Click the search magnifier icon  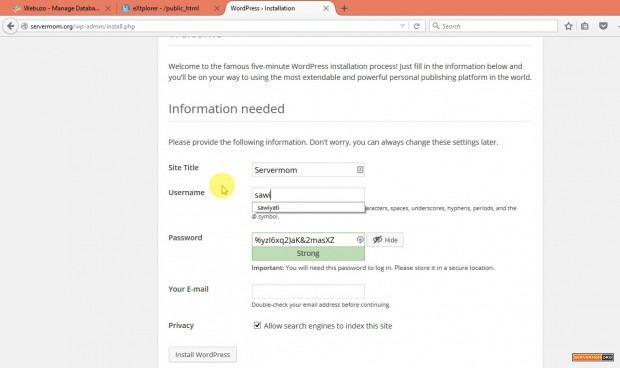coord(436,26)
